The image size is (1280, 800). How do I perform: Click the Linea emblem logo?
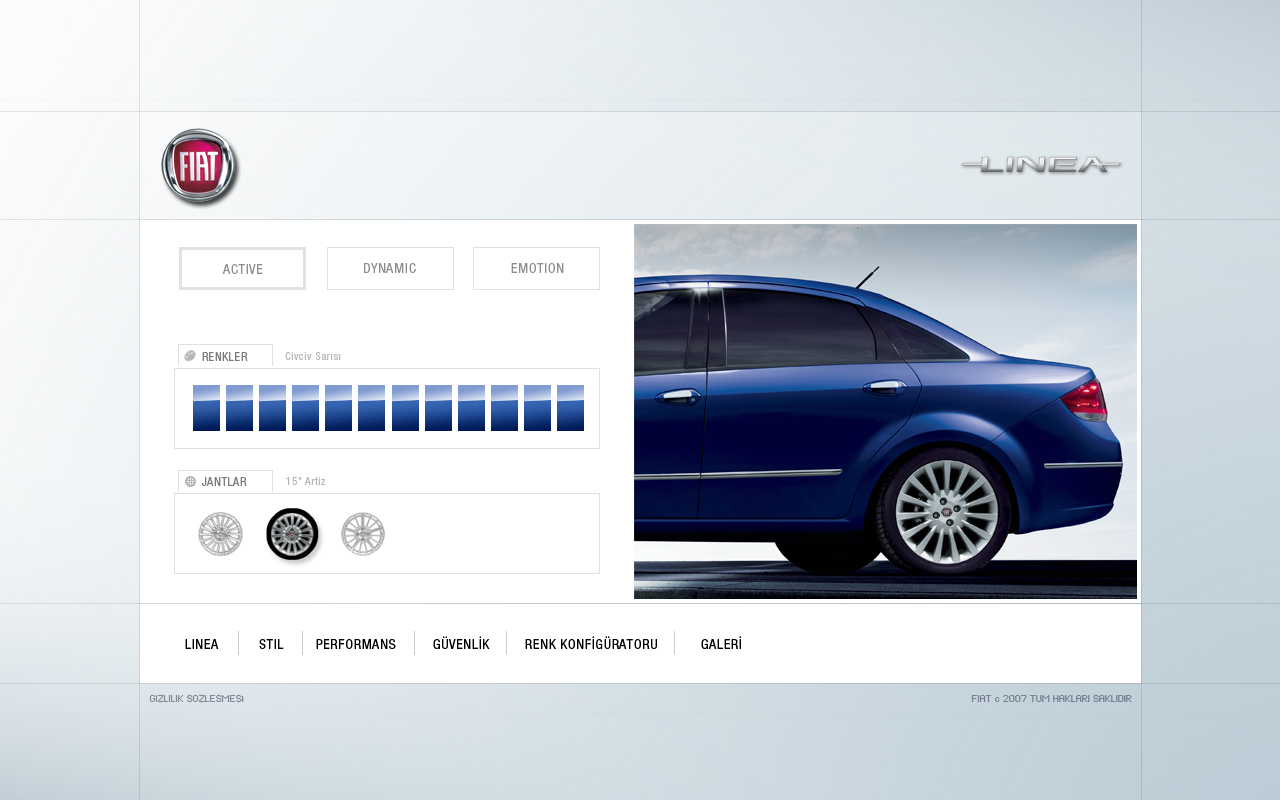click(x=1041, y=165)
